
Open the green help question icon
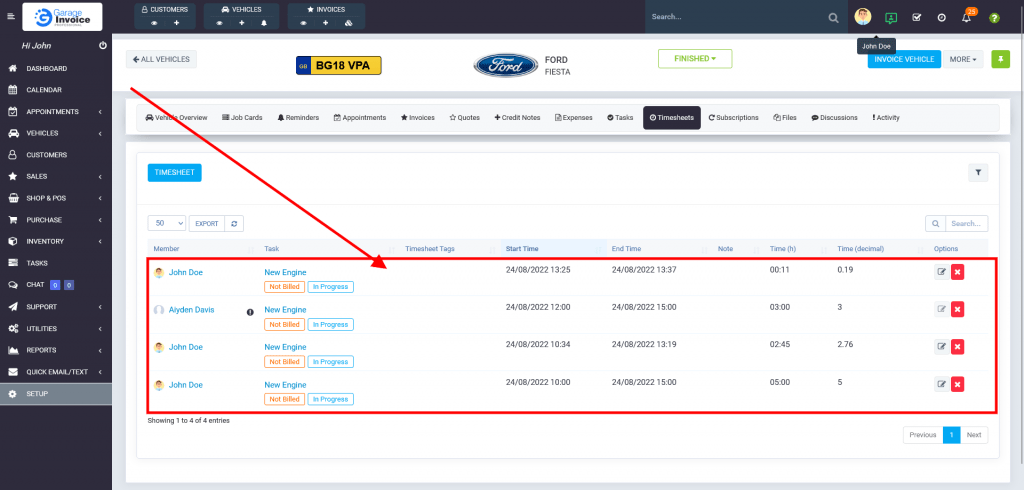[994, 18]
